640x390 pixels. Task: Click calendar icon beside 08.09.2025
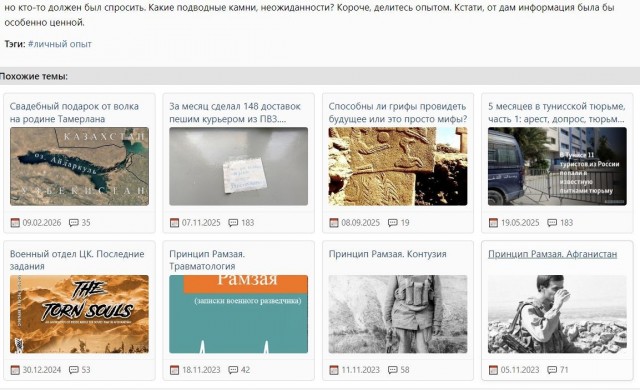[x=334, y=223]
